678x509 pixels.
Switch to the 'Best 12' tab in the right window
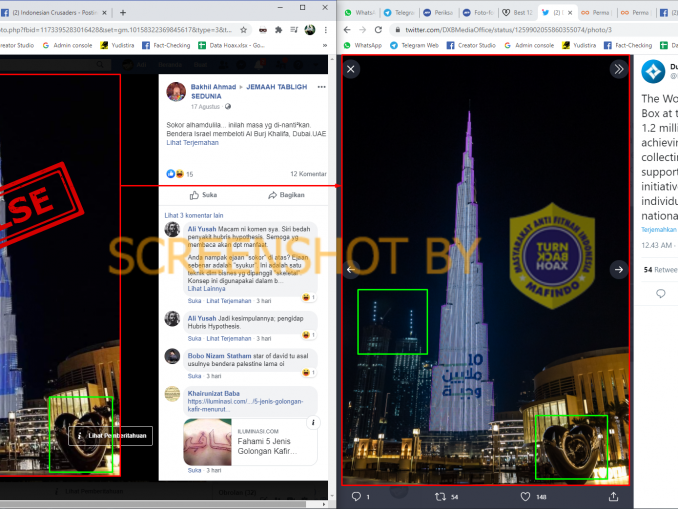click(518, 13)
